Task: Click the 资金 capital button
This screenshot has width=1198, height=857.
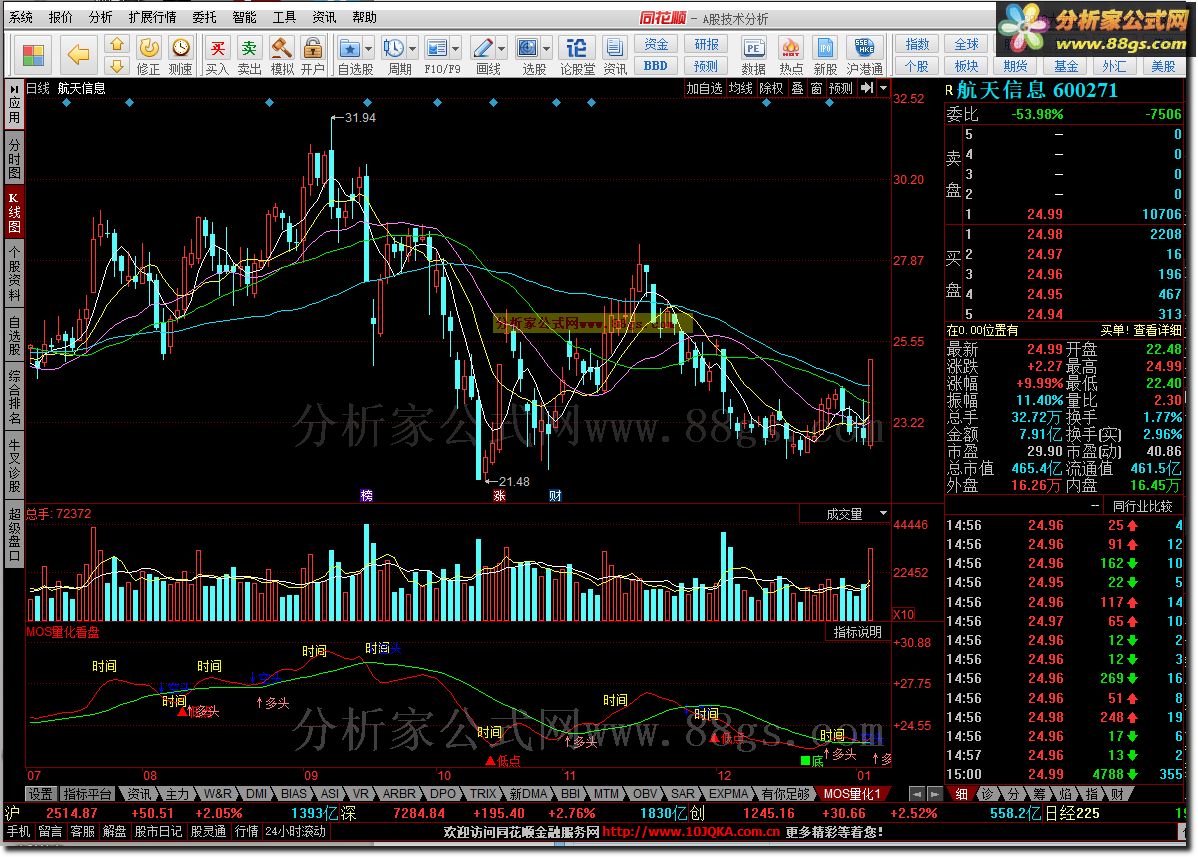Action: point(656,44)
